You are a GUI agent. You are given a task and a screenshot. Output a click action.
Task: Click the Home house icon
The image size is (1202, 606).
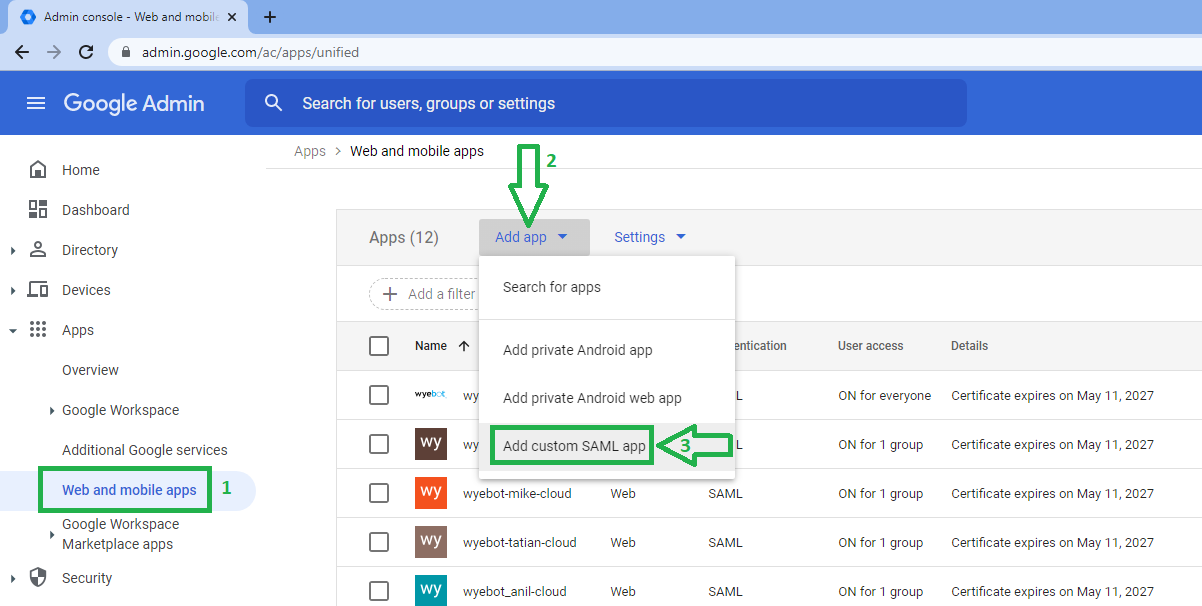coord(38,170)
